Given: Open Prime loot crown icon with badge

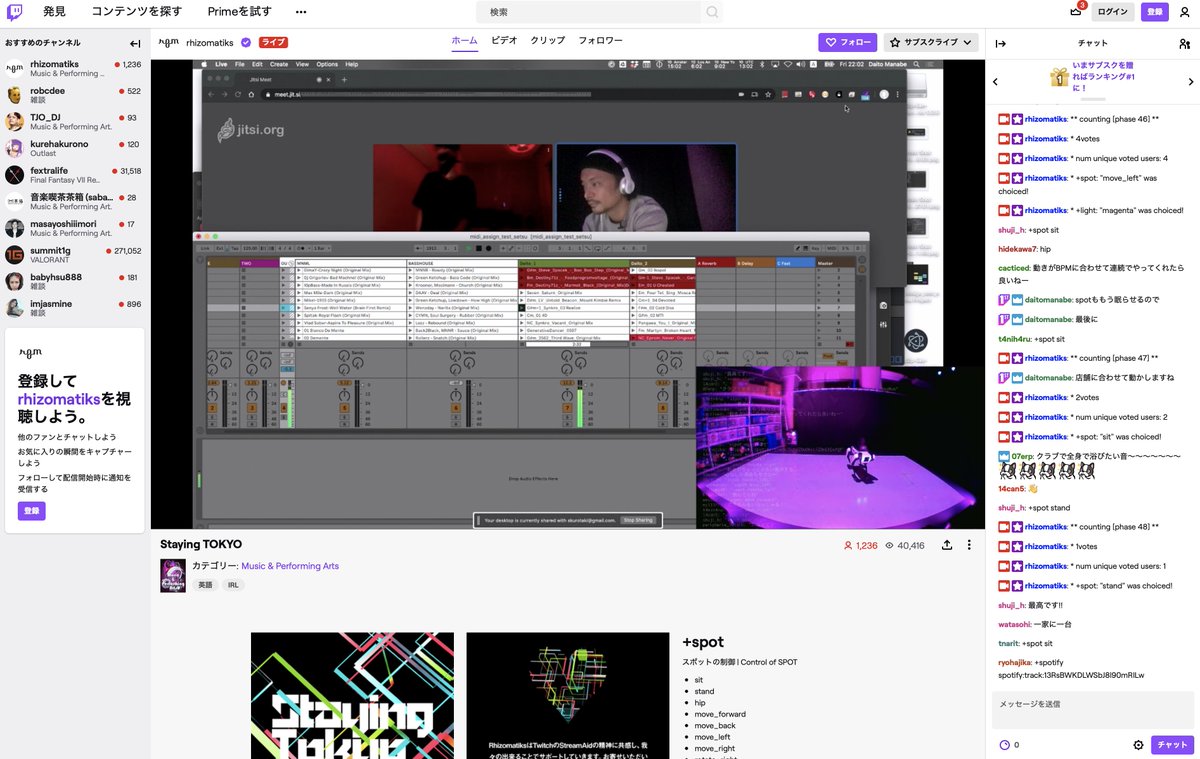Looking at the screenshot, I should (1075, 12).
